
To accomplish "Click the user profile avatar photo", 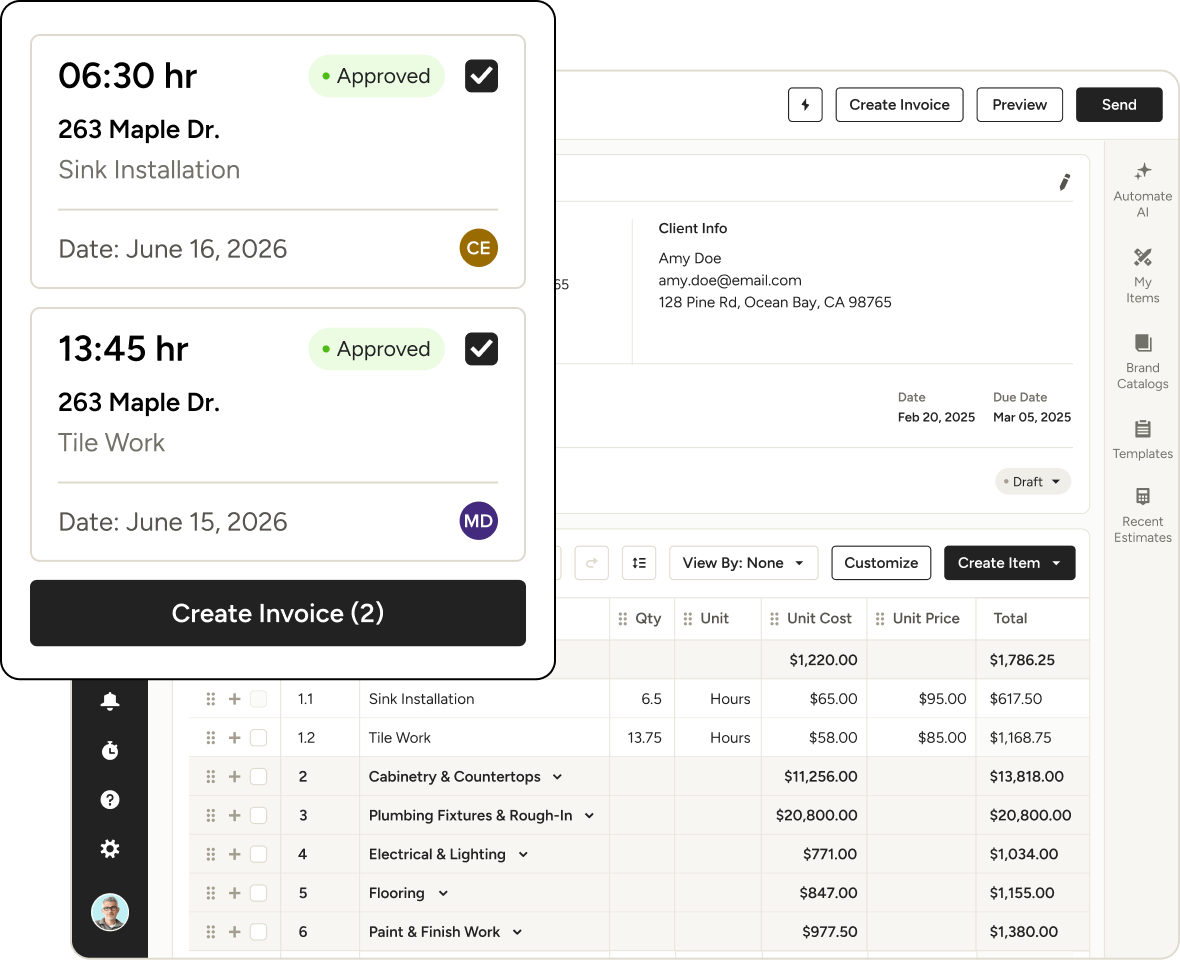I will pyautogui.click(x=110, y=913).
